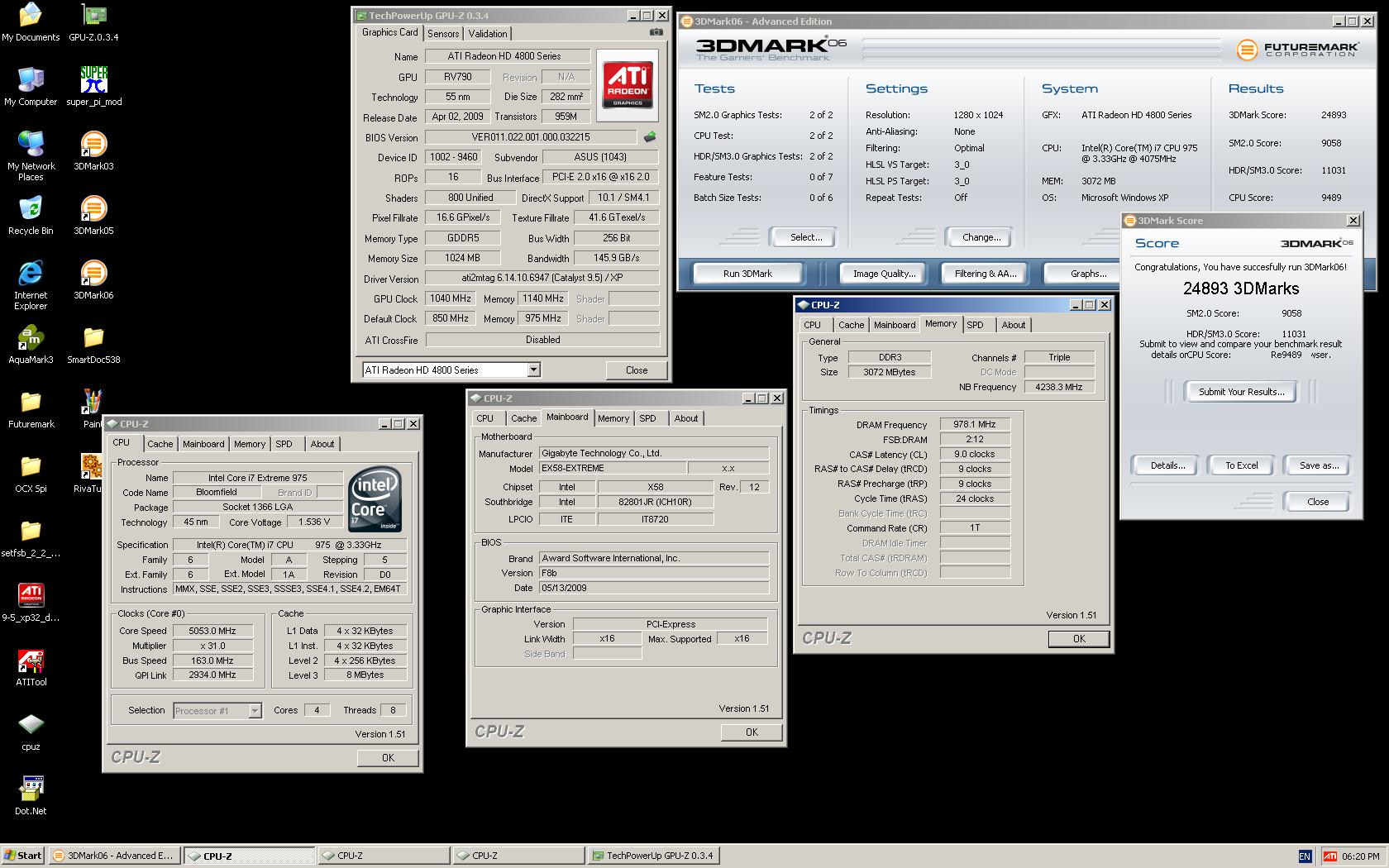Open the My Documents desktop icon
1389x868 pixels.
[x=31, y=22]
